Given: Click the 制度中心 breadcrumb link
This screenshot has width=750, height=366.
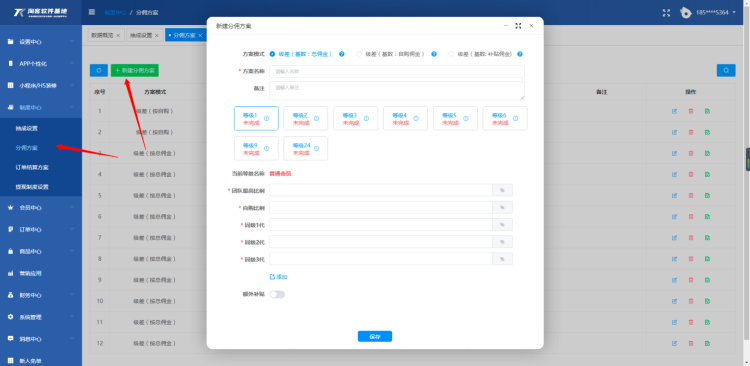Looking at the screenshot, I should (115, 12).
